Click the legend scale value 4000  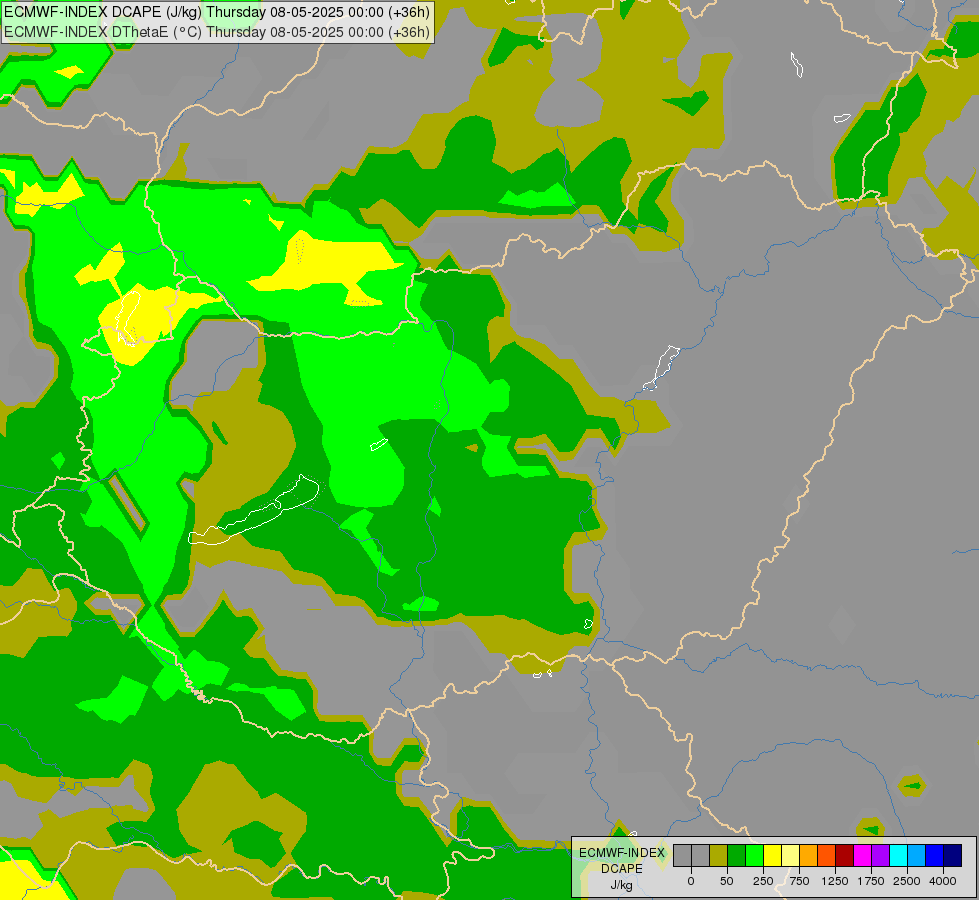pyautogui.click(x=943, y=881)
